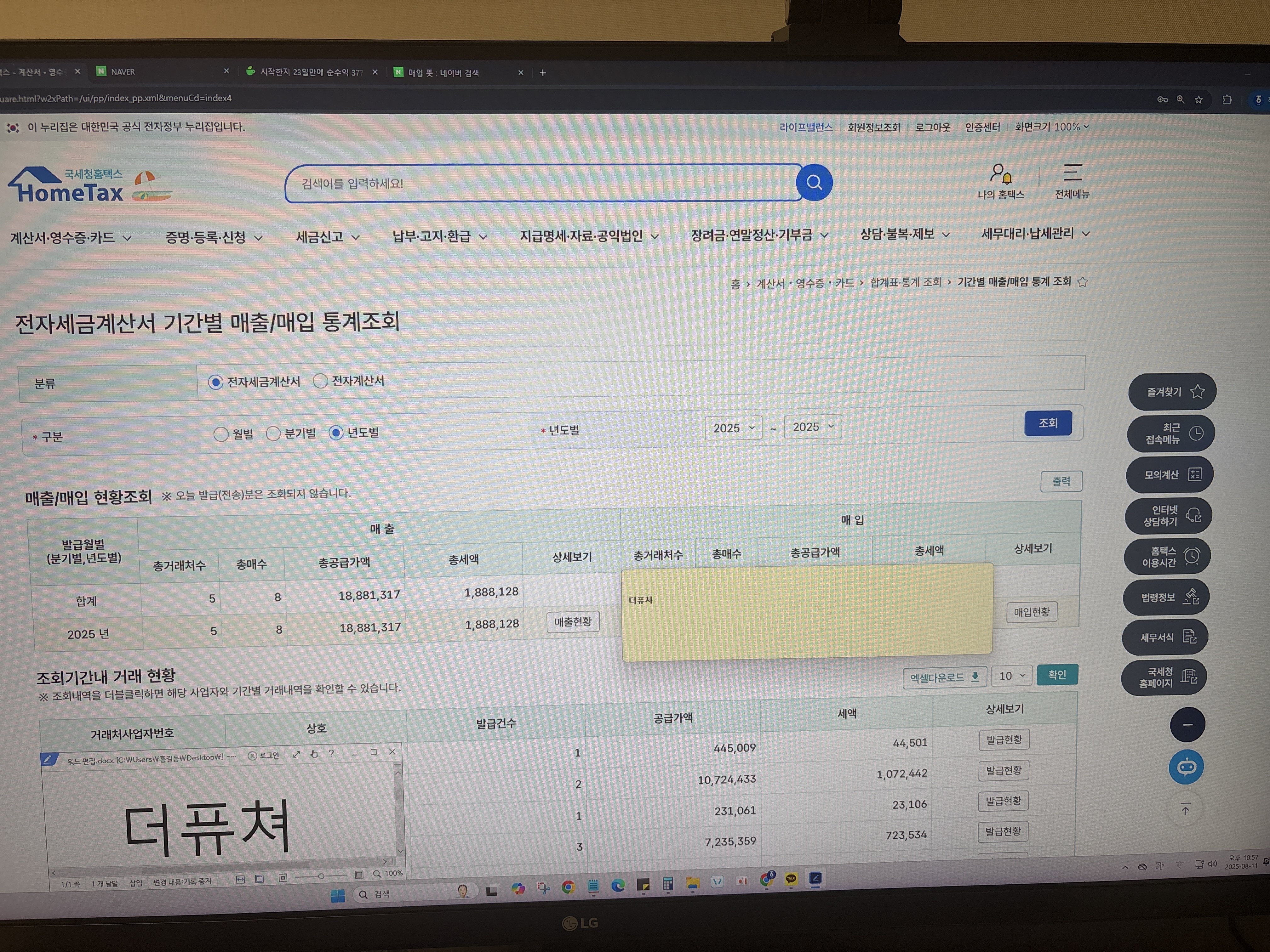Switch to NAVER browser tab
This screenshot has width=1270, height=952.
(x=163, y=72)
